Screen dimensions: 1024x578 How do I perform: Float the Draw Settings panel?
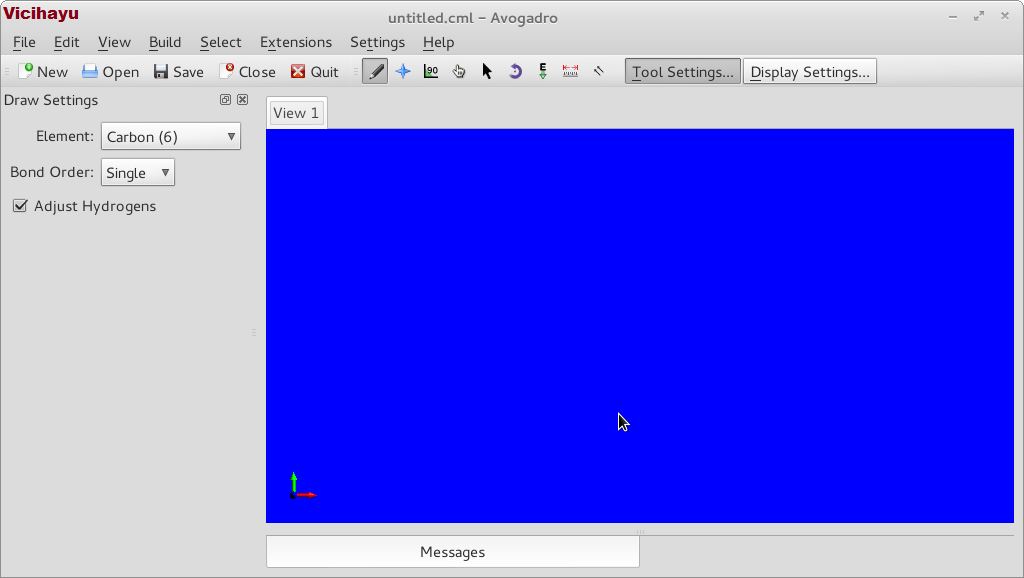pyautogui.click(x=225, y=99)
